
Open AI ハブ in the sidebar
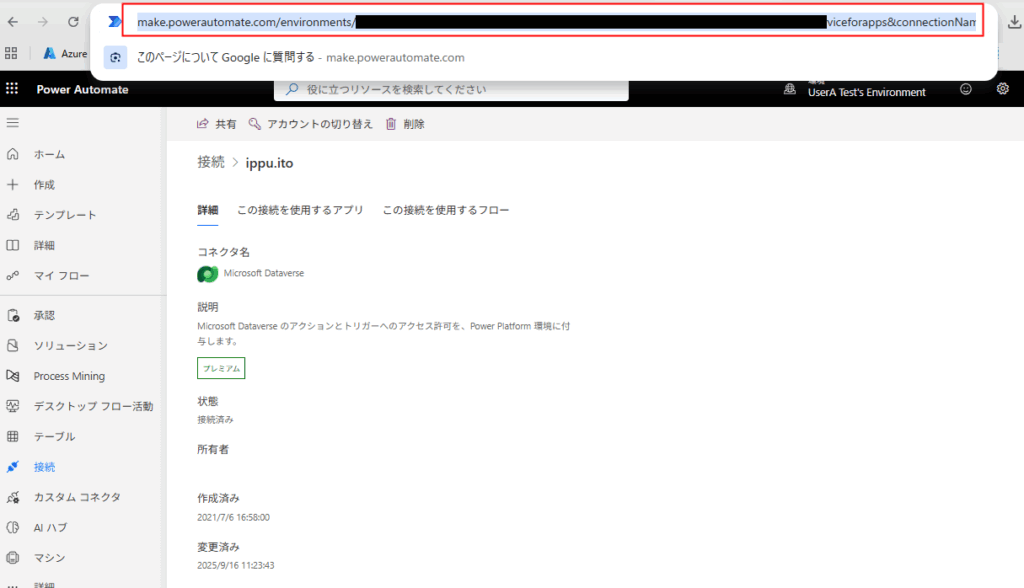[50, 528]
